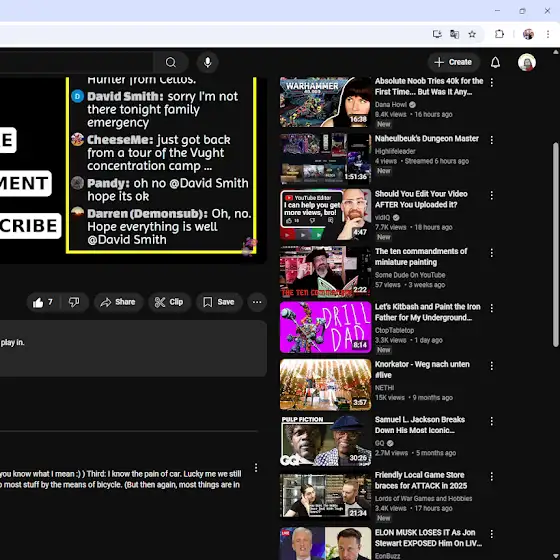This screenshot has height=560, width=560.
Task: Open the Chrome profile avatar
Action: [x=528, y=34]
